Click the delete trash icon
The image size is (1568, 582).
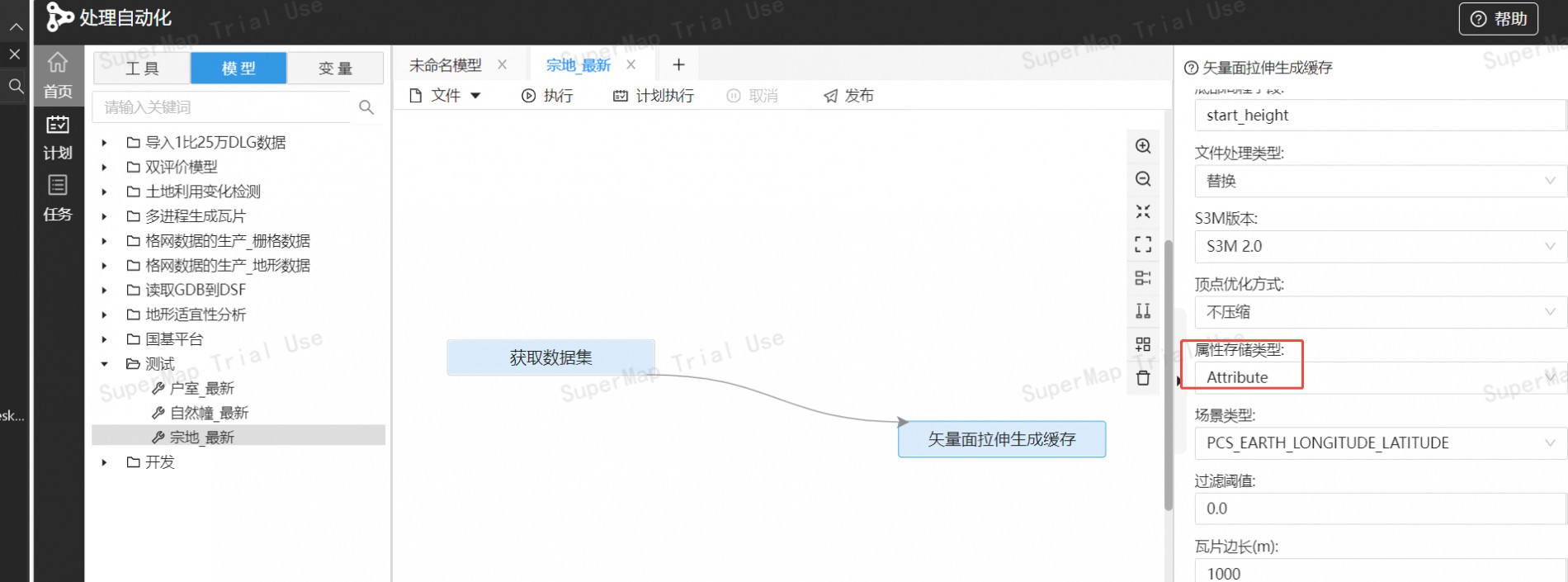(1143, 378)
